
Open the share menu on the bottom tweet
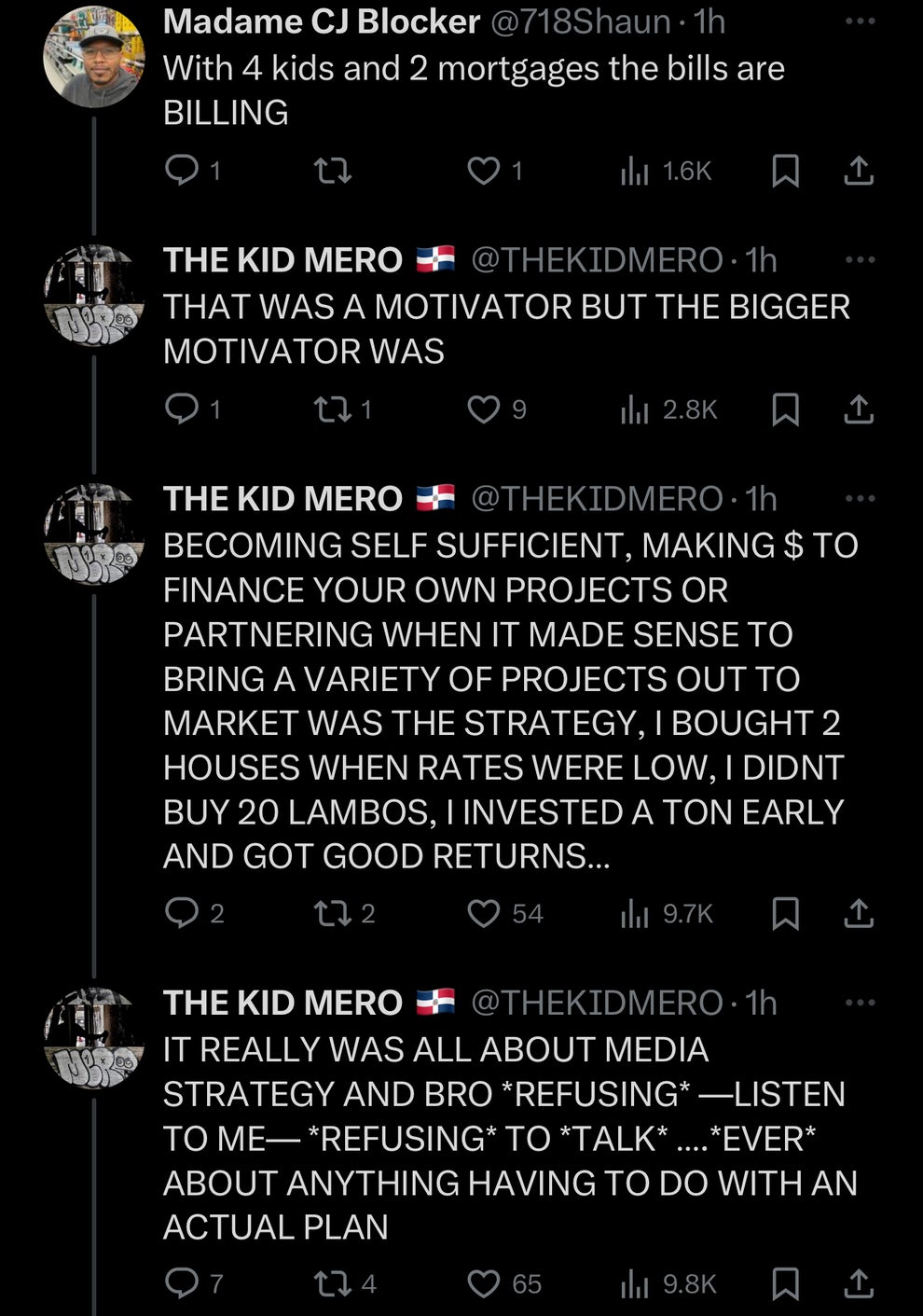859,1283
